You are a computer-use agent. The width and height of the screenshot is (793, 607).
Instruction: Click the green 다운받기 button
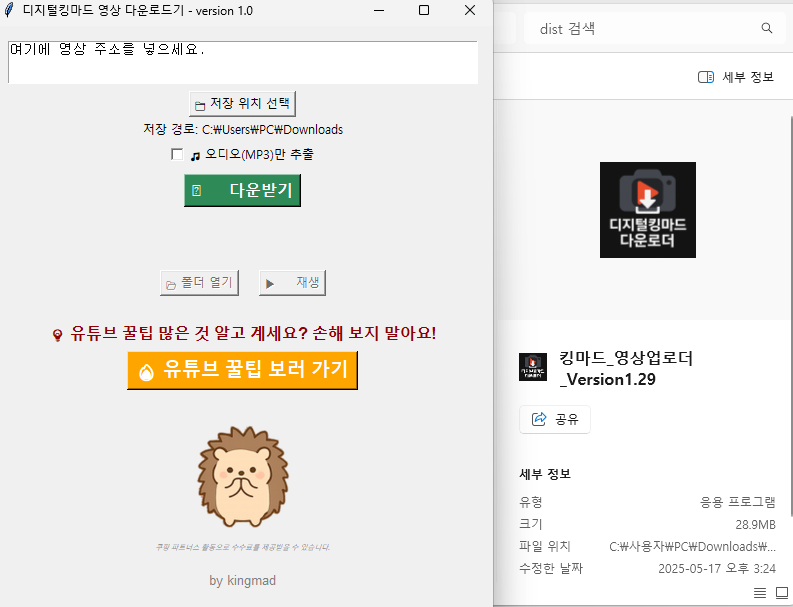click(x=242, y=190)
